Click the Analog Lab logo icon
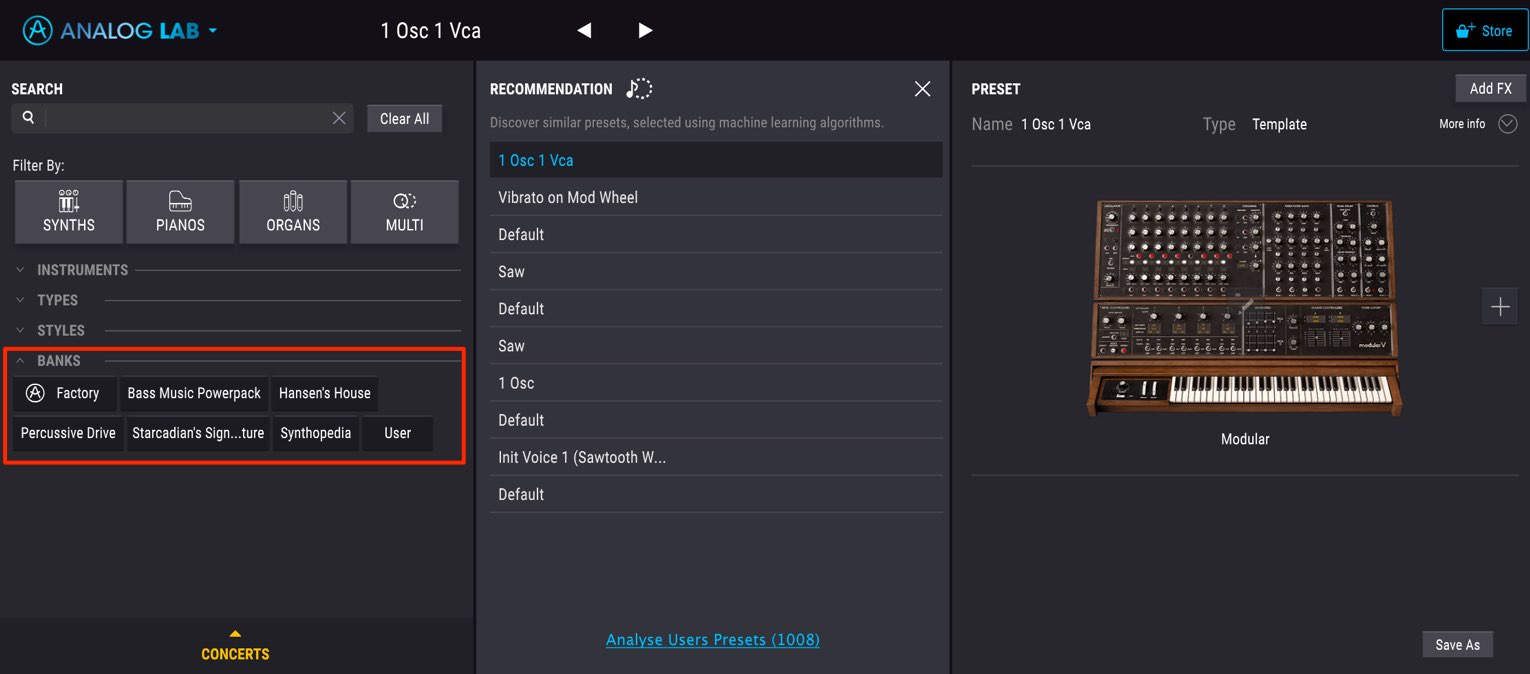Viewport: 1530px width, 674px height. (37, 31)
